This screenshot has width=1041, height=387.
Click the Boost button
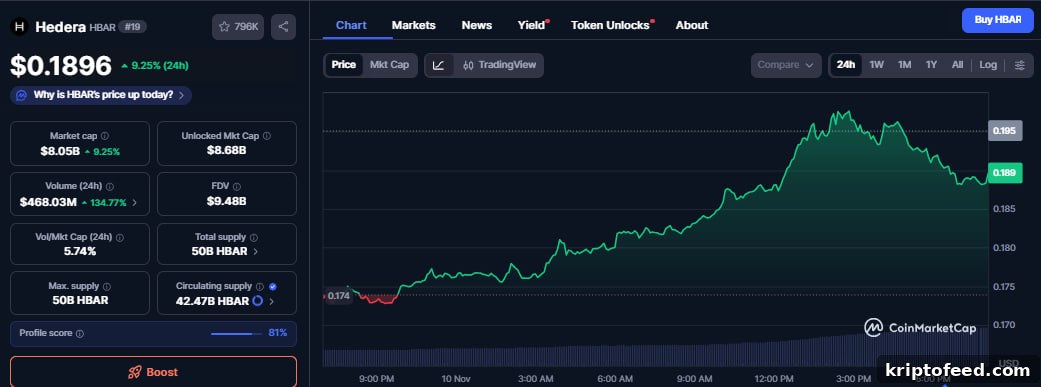click(153, 372)
